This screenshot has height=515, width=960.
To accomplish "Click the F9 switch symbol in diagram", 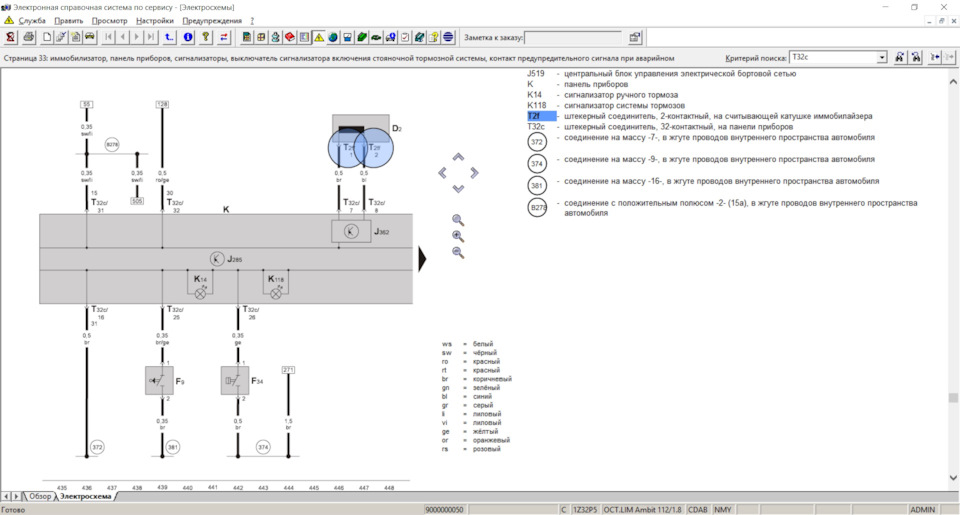I will coord(159,381).
